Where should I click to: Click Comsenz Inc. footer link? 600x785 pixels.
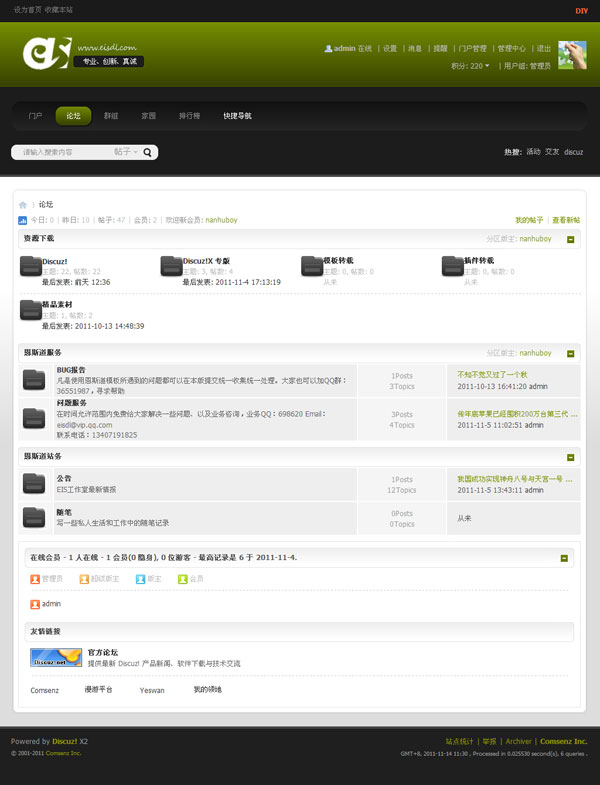point(563,741)
